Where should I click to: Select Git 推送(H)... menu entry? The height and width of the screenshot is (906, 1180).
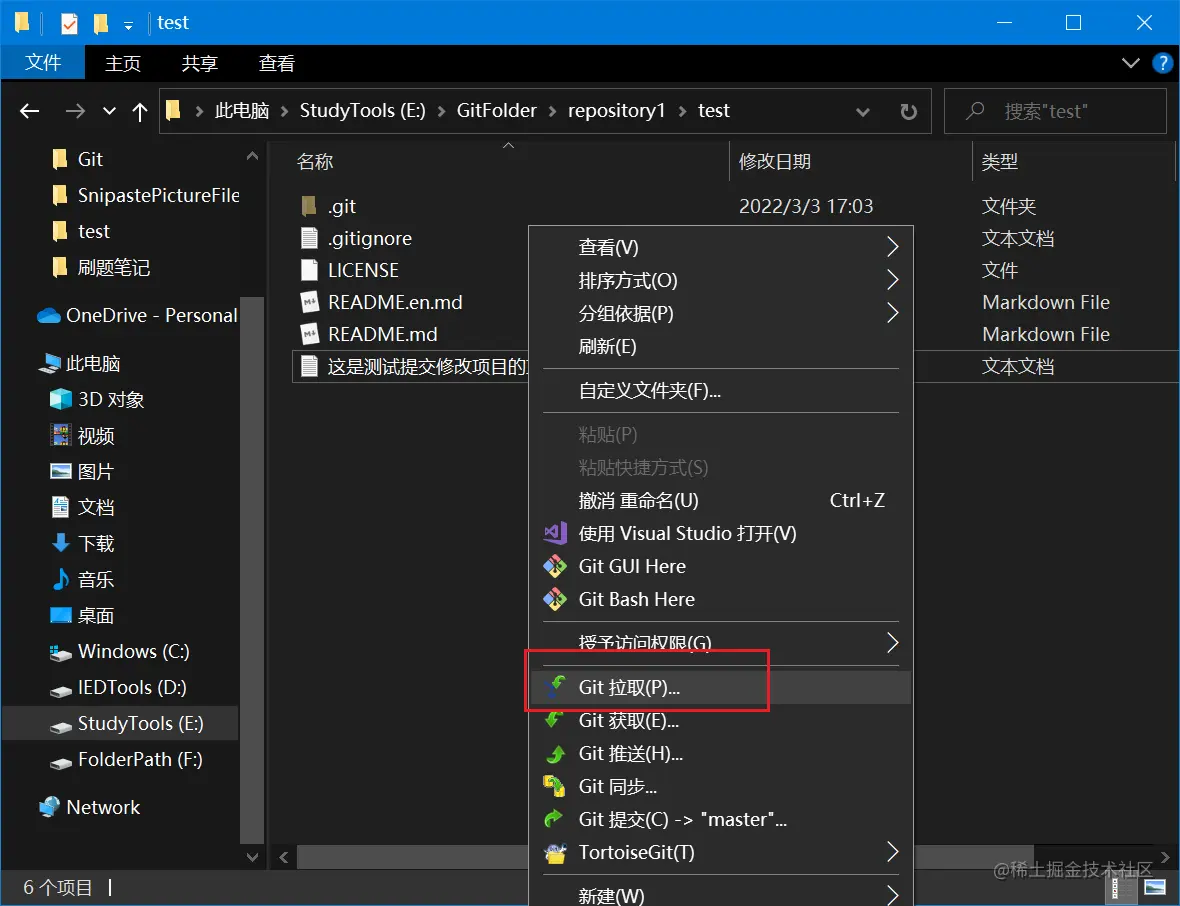721,753
